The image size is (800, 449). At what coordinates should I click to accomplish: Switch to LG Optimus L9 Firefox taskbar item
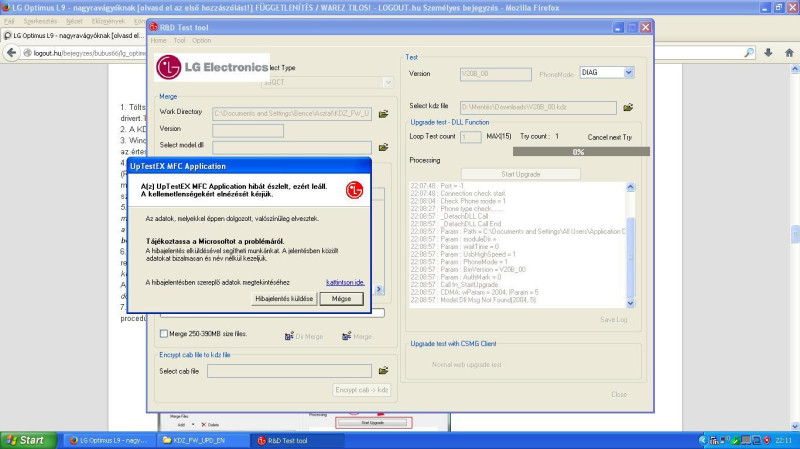(108, 440)
